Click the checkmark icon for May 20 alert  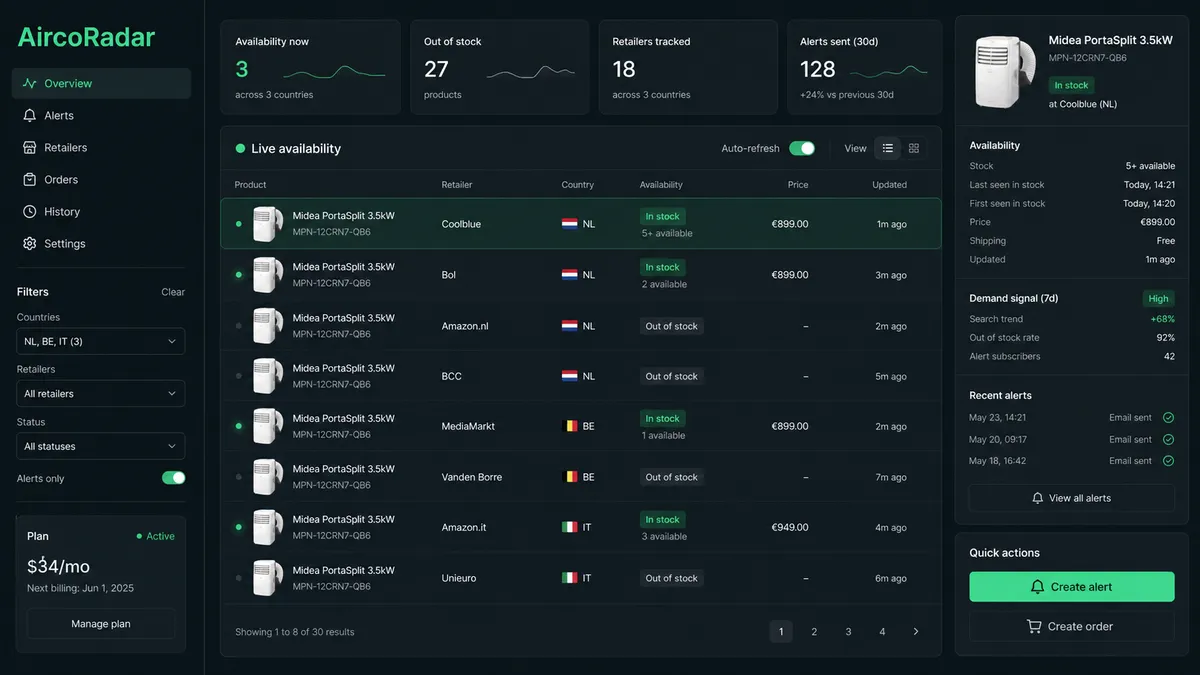click(x=1168, y=439)
